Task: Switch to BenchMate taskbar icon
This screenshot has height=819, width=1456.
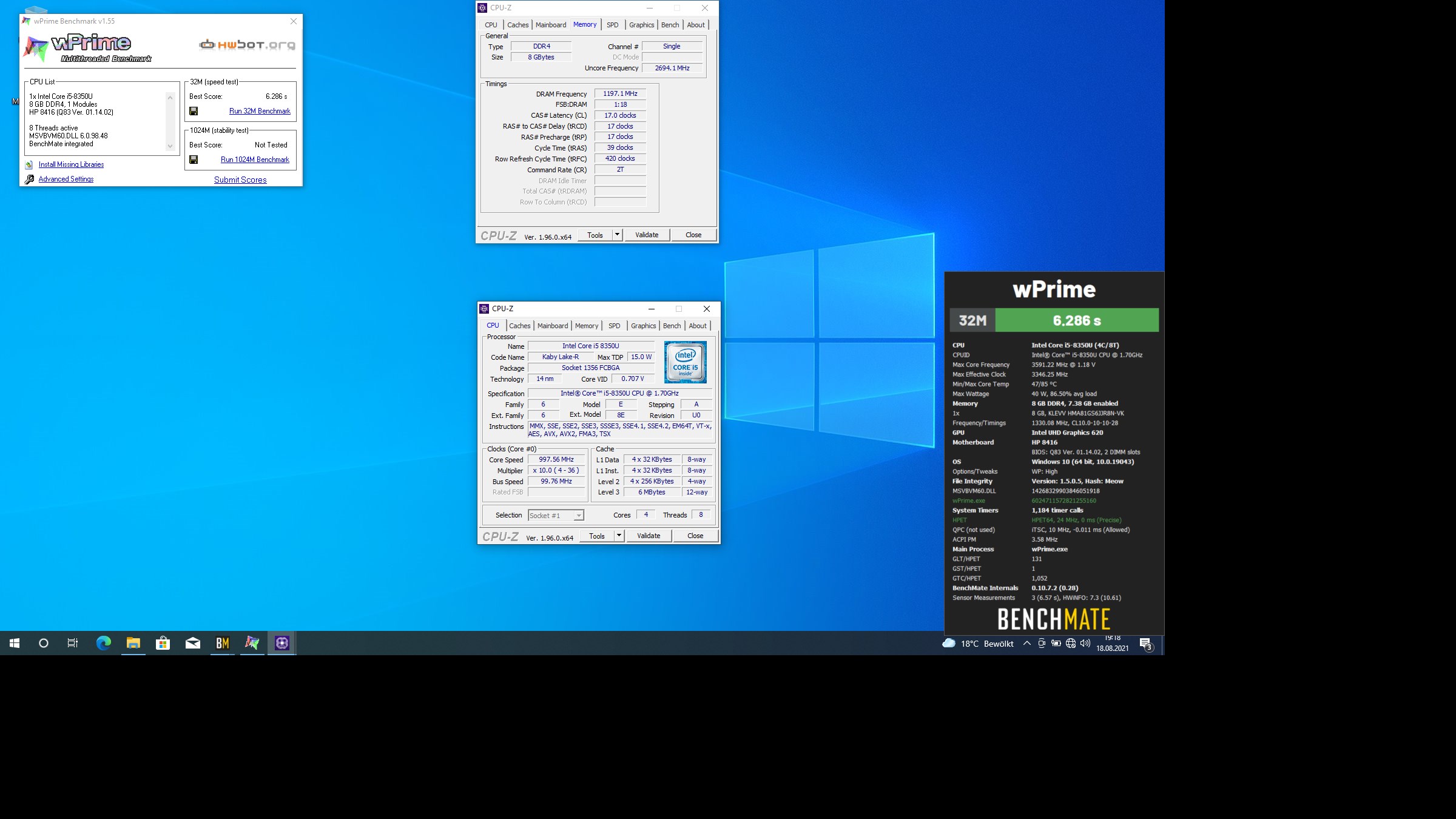Action: [x=223, y=643]
